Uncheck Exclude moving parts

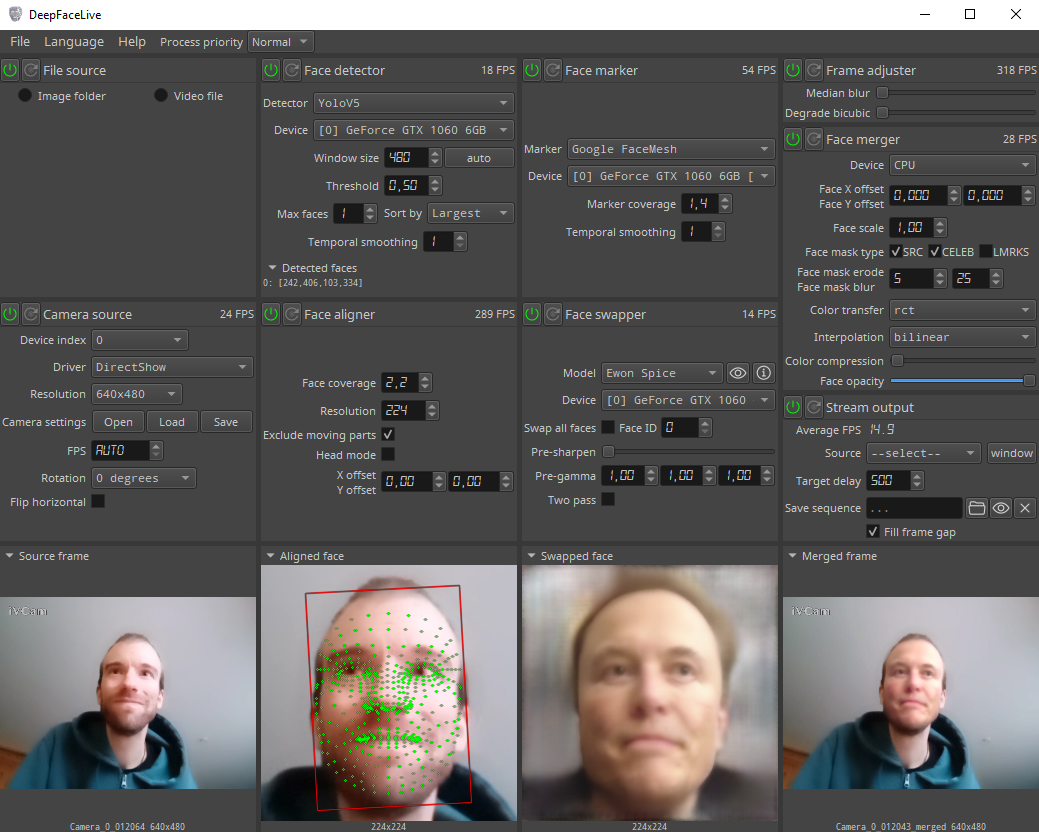[x=389, y=434]
